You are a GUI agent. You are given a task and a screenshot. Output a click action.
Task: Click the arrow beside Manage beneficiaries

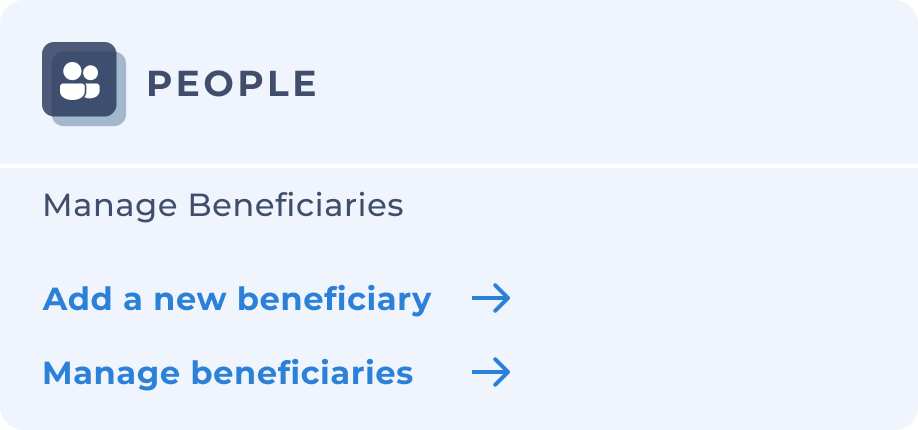tap(490, 373)
